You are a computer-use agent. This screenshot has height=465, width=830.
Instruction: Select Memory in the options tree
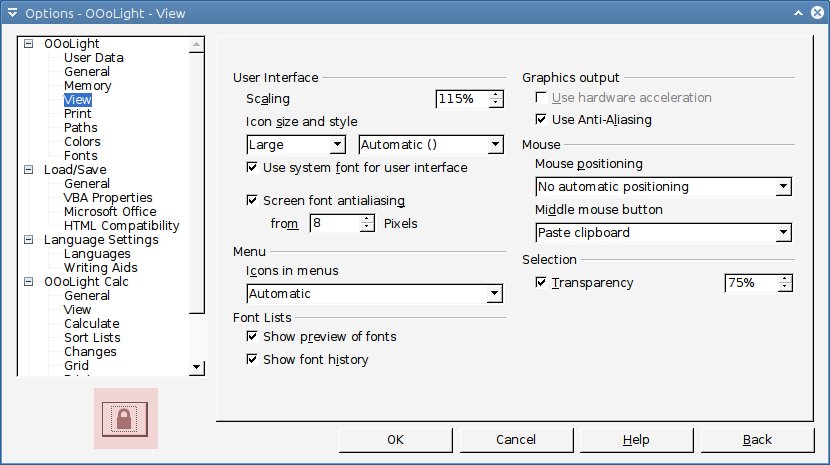point(87,86)
